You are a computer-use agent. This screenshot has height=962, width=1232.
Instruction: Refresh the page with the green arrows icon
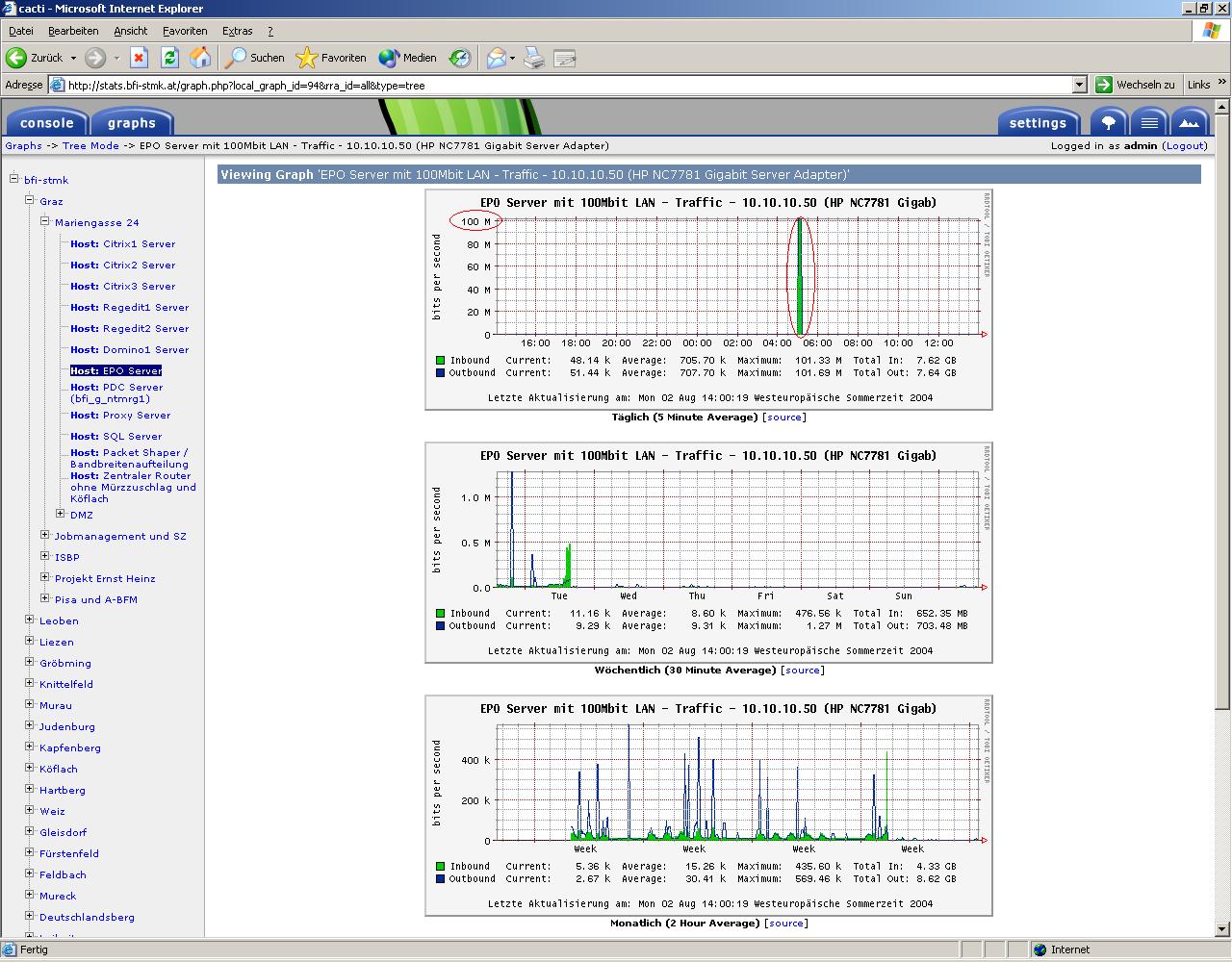pos(169,58)
